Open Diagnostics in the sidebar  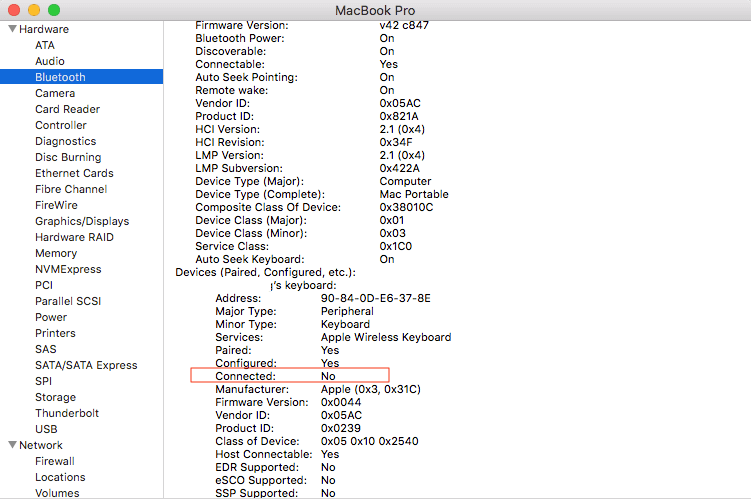66,141
